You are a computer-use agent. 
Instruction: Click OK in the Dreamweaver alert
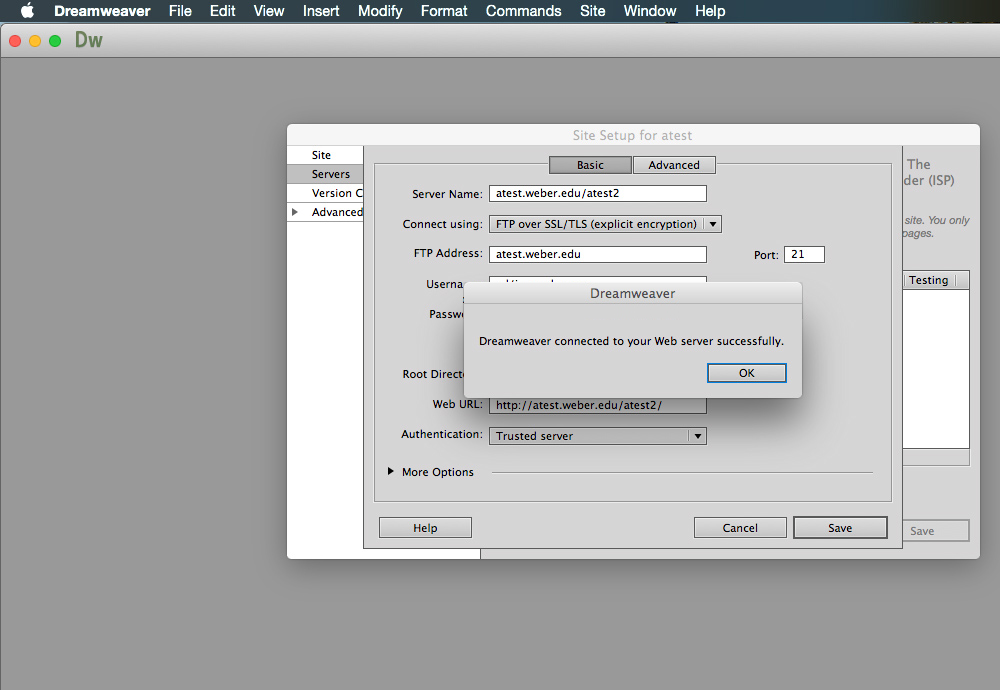pos(746,373)
